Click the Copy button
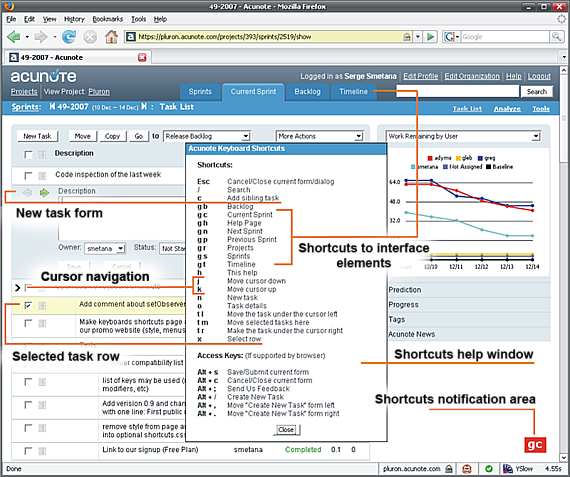 point(112,136)
